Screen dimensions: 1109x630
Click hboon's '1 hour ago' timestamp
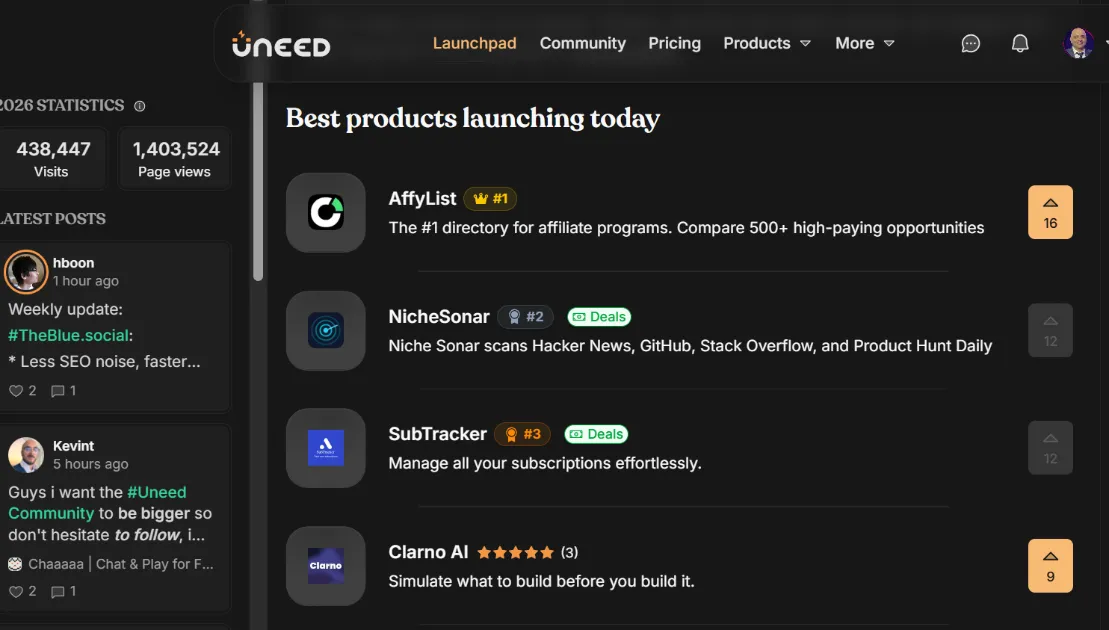click(x=86, y=281)
